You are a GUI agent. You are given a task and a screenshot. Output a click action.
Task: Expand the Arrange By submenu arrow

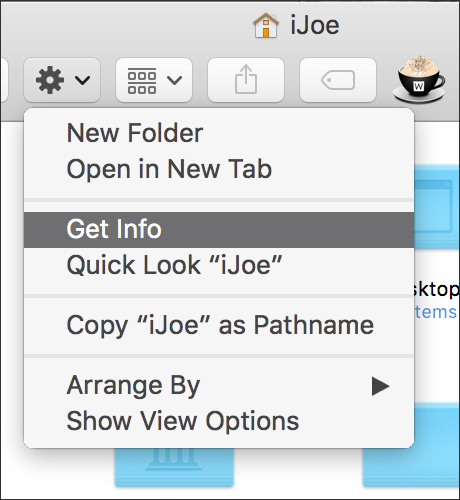coord(380,386)
